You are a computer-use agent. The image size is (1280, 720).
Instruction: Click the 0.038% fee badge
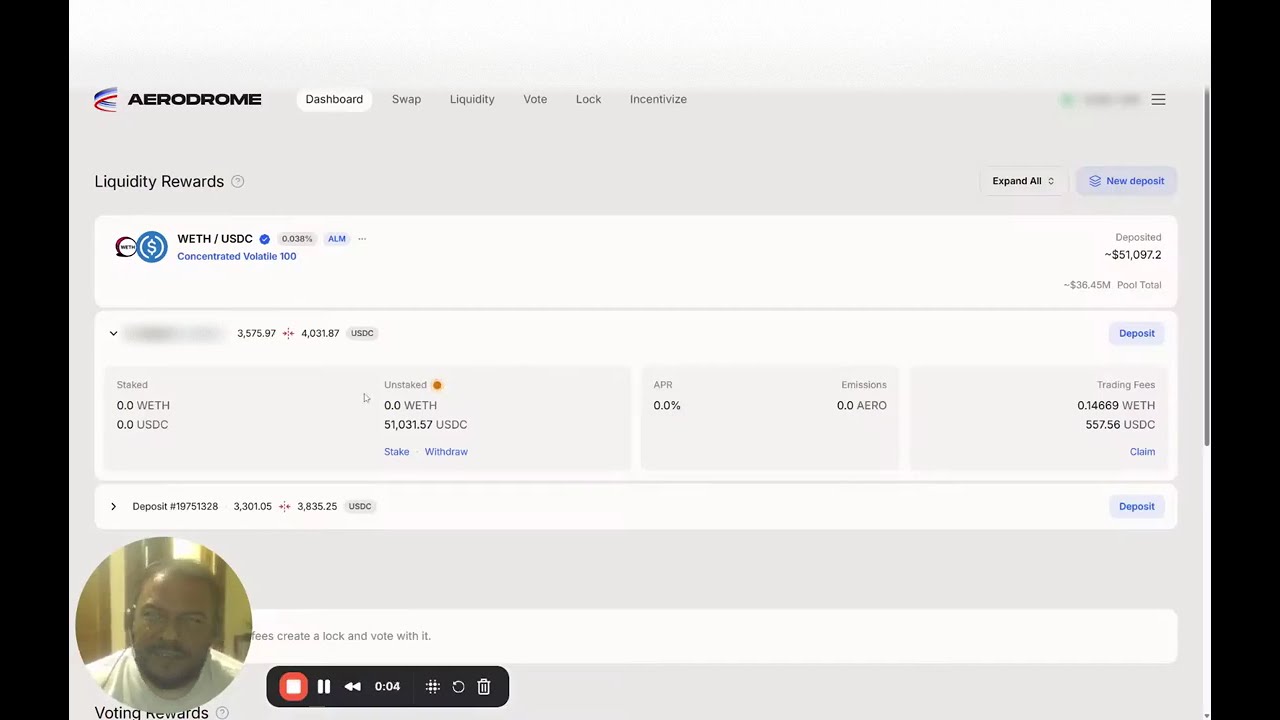(297, 239)
